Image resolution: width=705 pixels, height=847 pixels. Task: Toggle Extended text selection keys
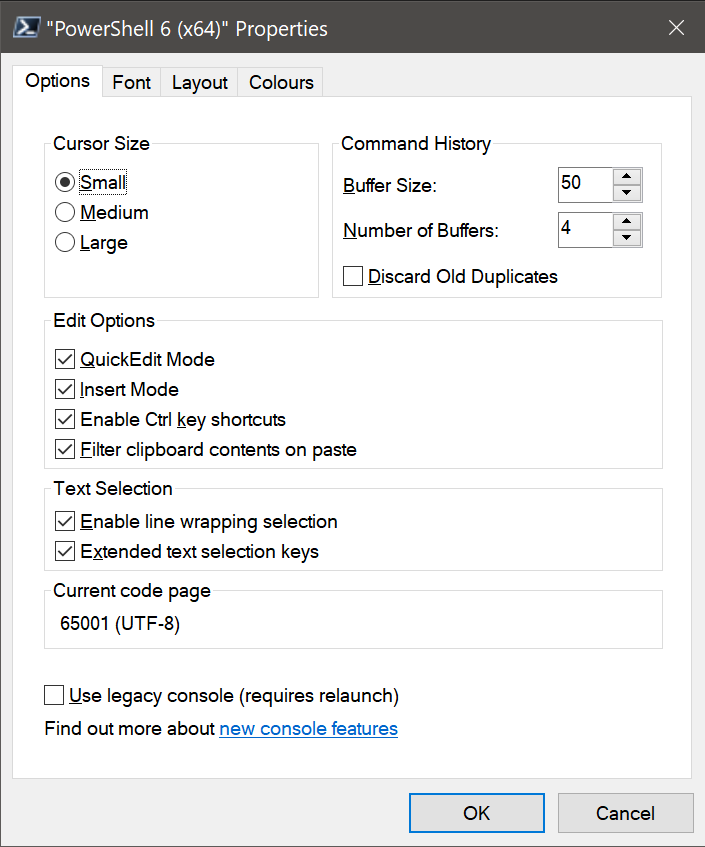pos(65,552)
